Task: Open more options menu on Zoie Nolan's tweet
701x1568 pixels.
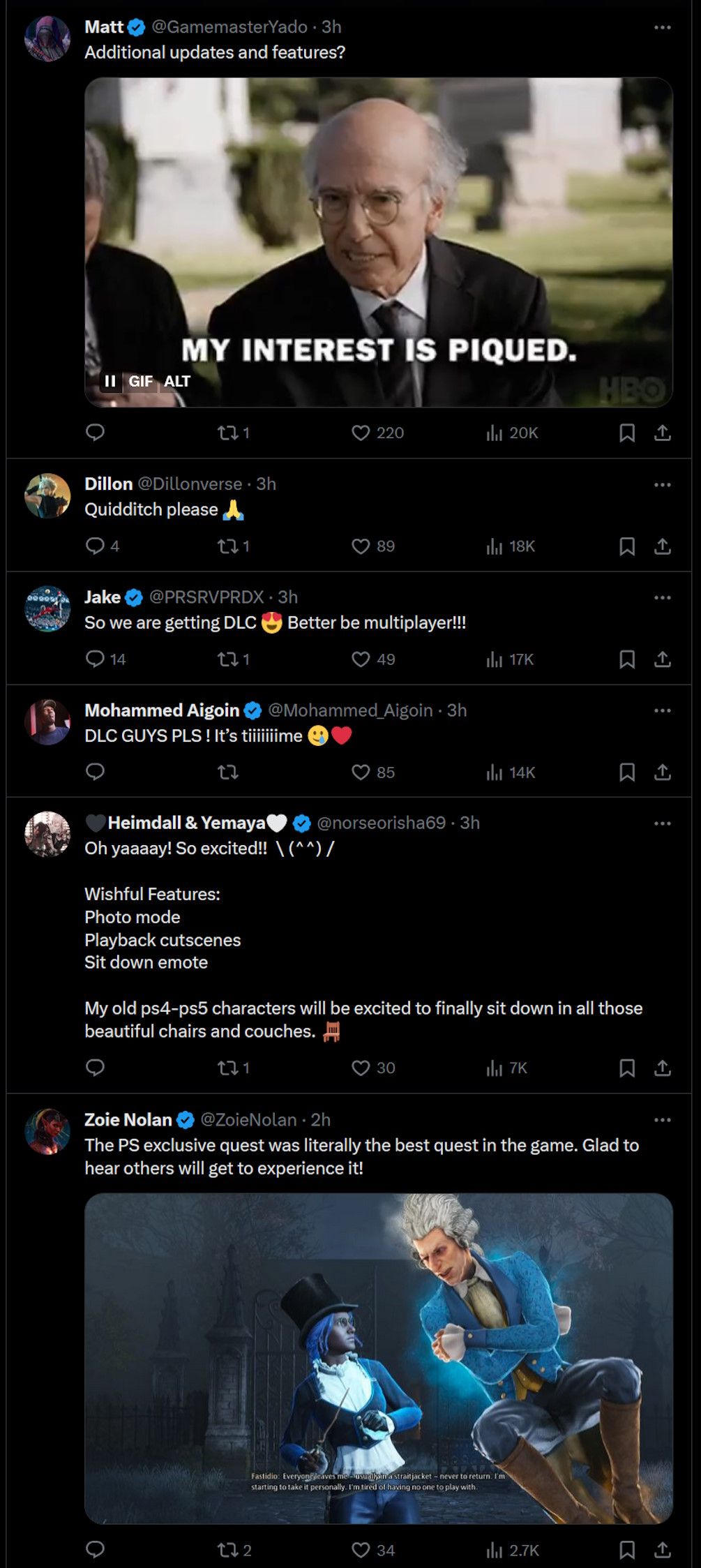Action: click(662, 1120)
